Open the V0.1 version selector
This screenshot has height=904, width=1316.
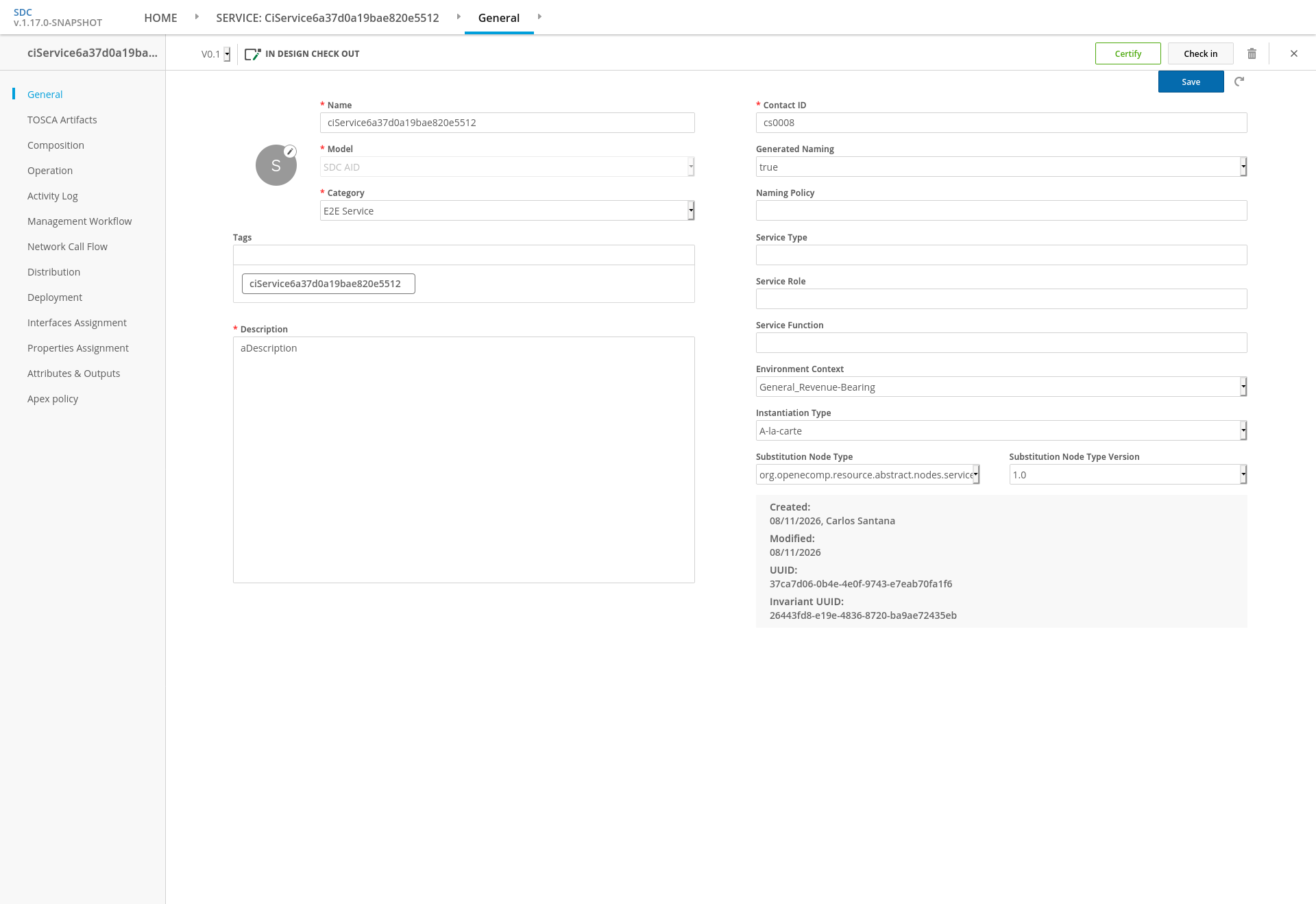tap(215, 54)
